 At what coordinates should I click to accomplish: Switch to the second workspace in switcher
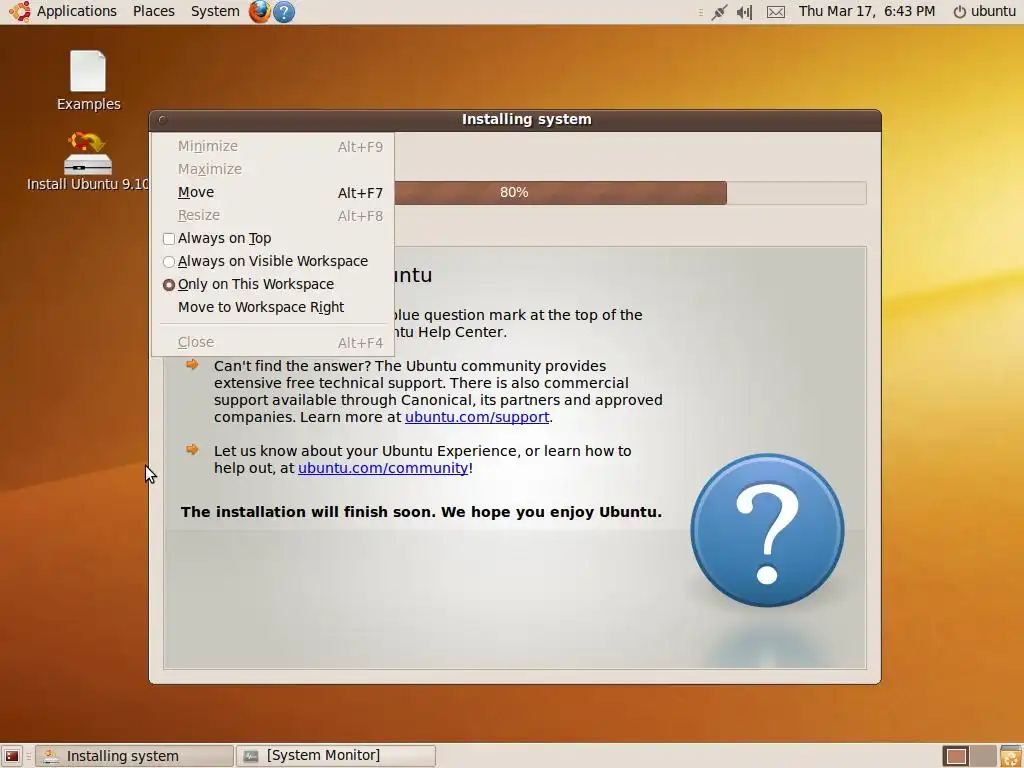982,756
